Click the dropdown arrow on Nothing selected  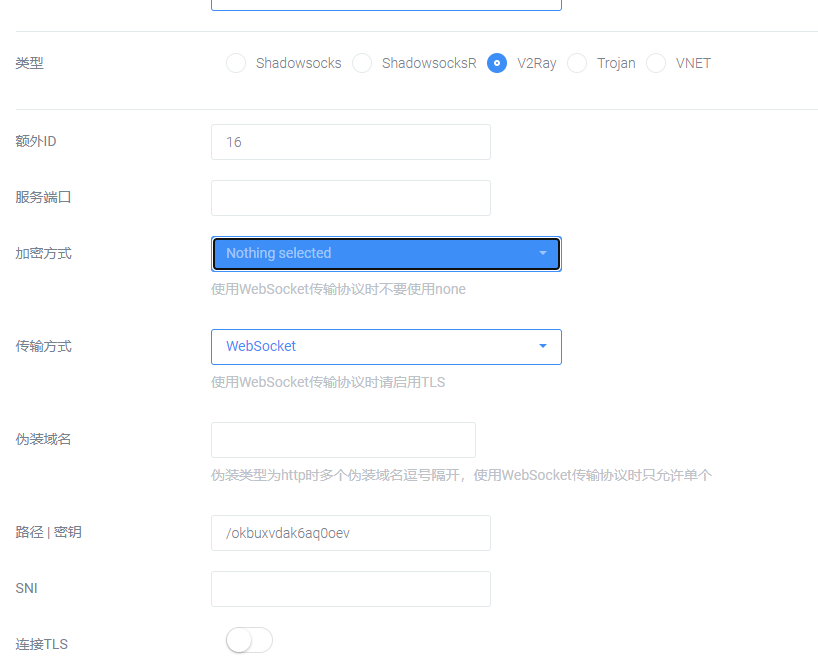click(x=543, y=253)
